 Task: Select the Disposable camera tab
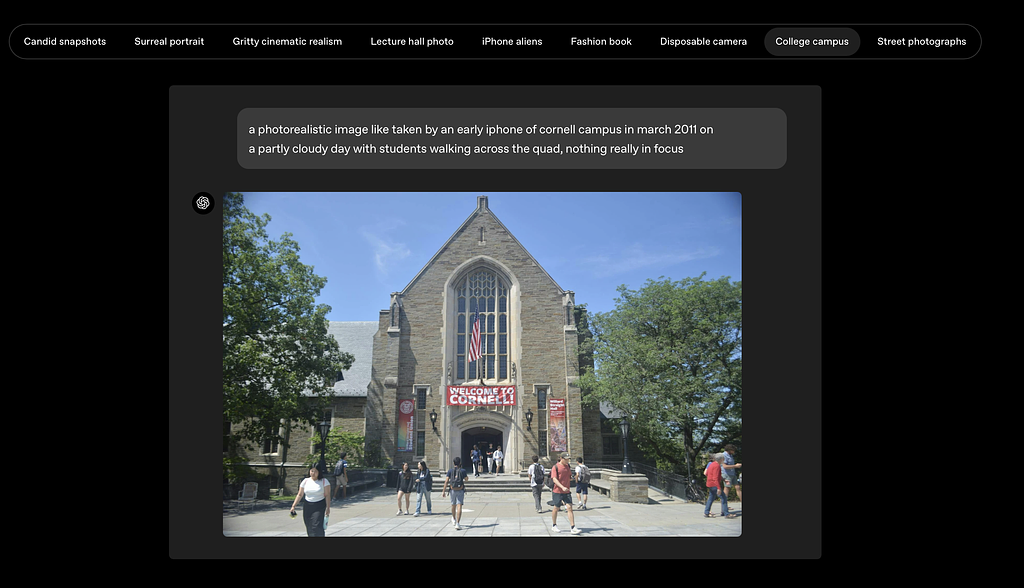703,42
